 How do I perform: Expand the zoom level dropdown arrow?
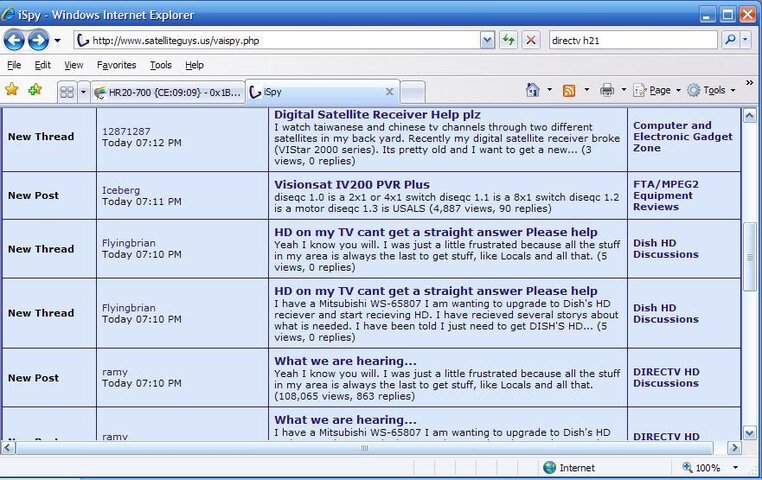pyautogui.click(x=735, y=467)
